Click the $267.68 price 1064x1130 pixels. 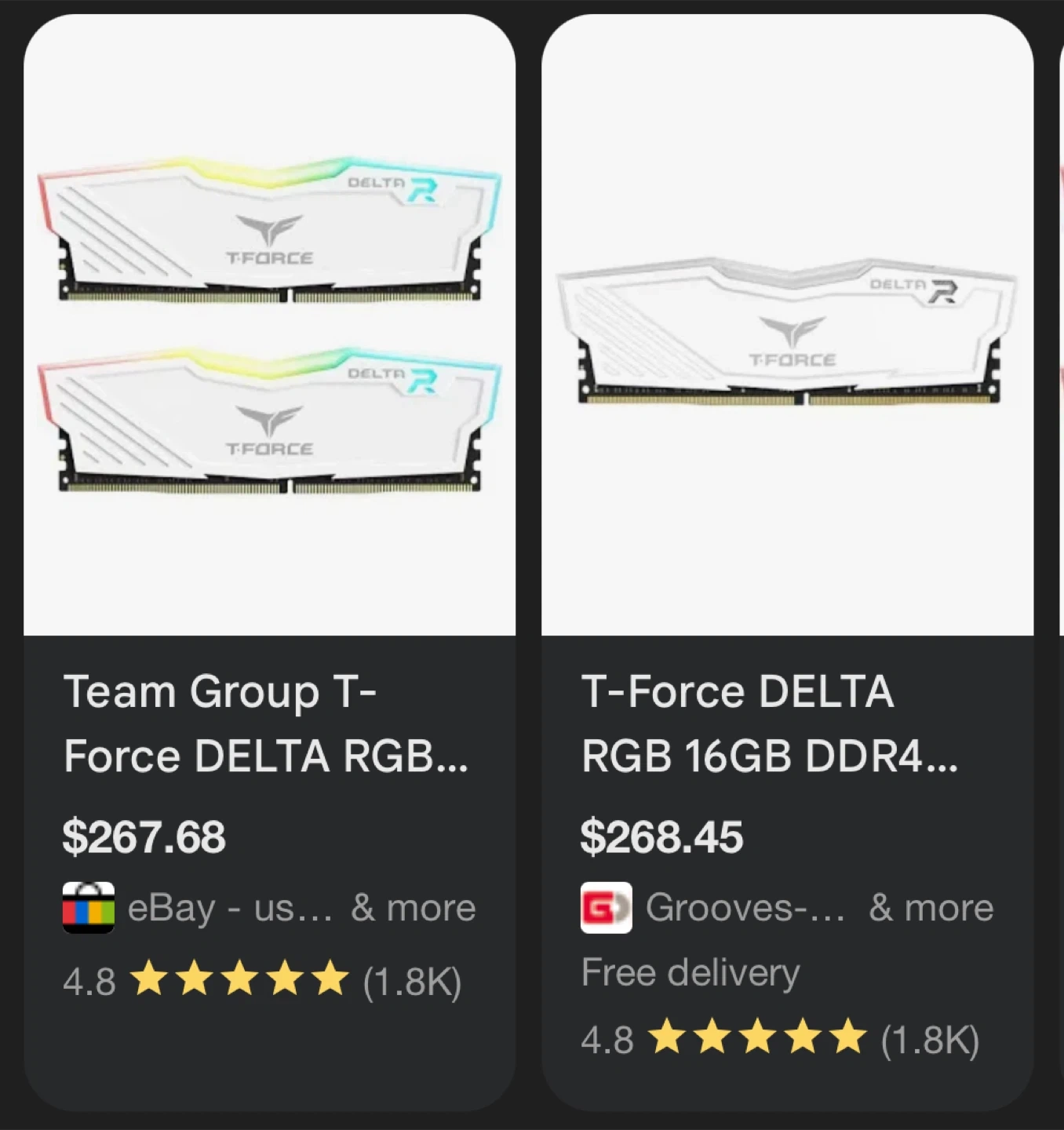pyautogui.click(x=144, y=837)
